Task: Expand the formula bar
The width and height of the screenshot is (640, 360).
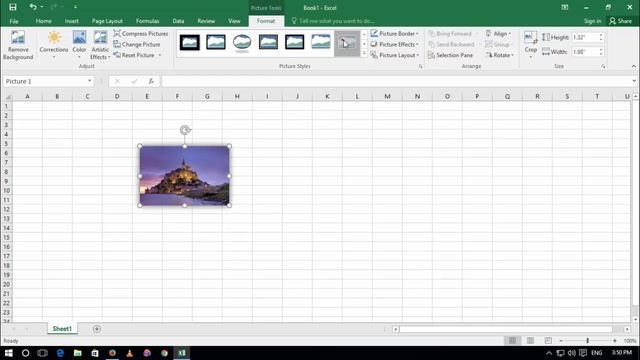Action: tap(634, 81)
